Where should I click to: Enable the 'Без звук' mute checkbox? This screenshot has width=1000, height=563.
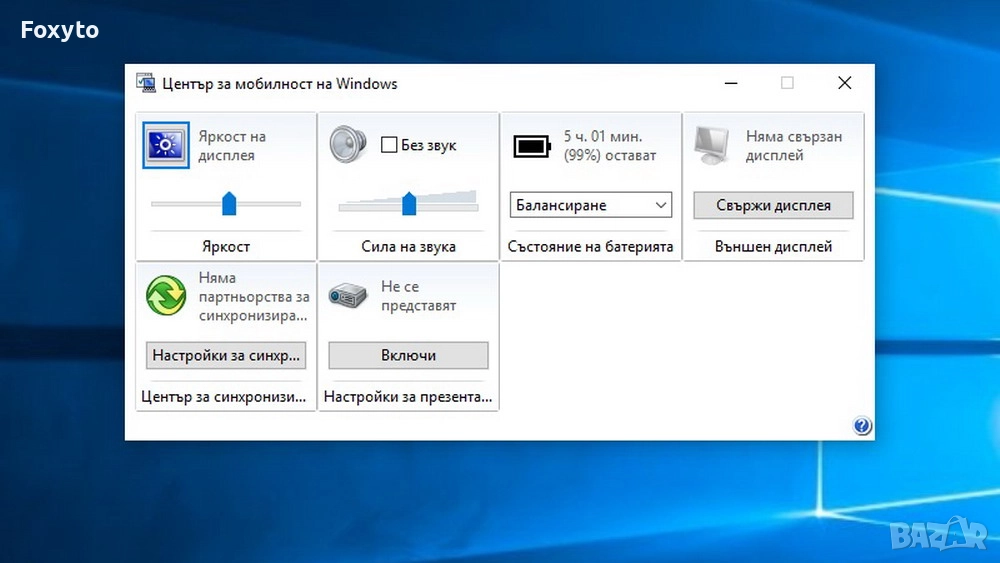[x=389, y=146]
